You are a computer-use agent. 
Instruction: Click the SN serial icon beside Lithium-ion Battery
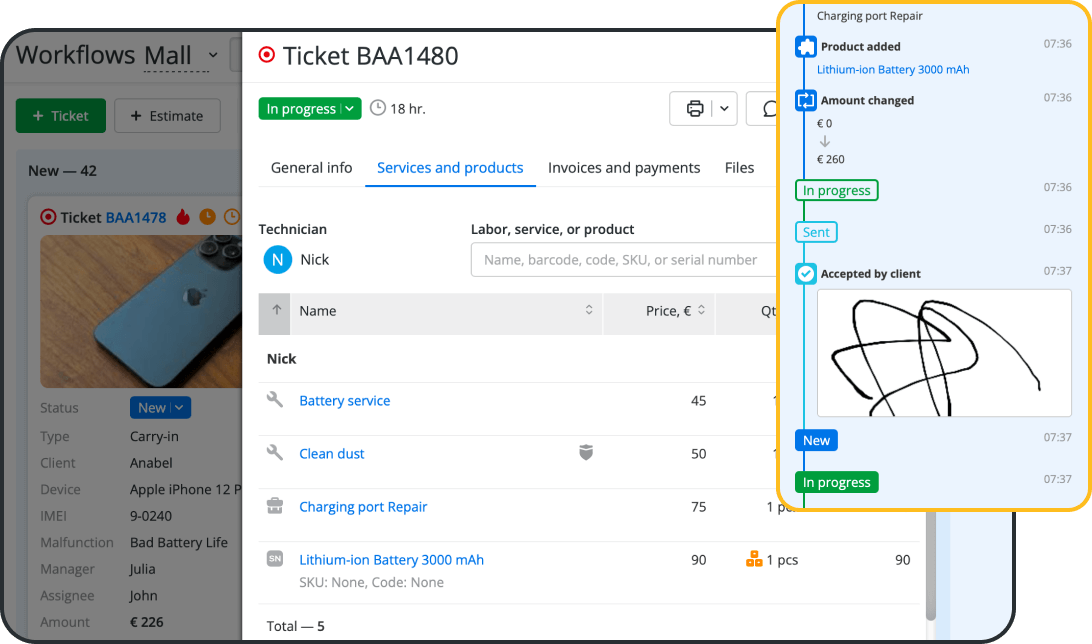click(x=275, y=559)
